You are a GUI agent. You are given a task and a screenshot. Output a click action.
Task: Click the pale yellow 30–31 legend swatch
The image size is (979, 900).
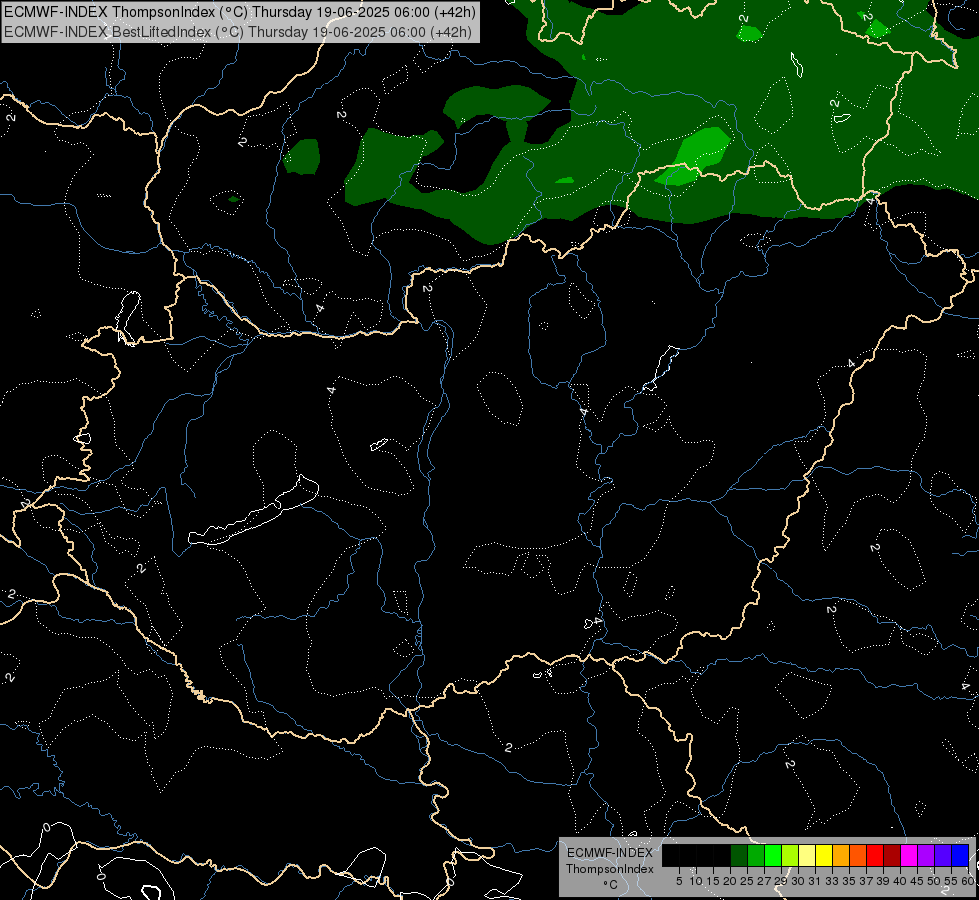(807, 855)
